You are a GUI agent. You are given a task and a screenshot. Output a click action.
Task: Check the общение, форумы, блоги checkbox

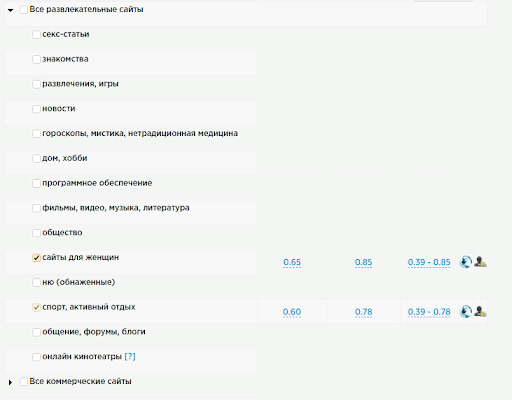pos(36,332)
